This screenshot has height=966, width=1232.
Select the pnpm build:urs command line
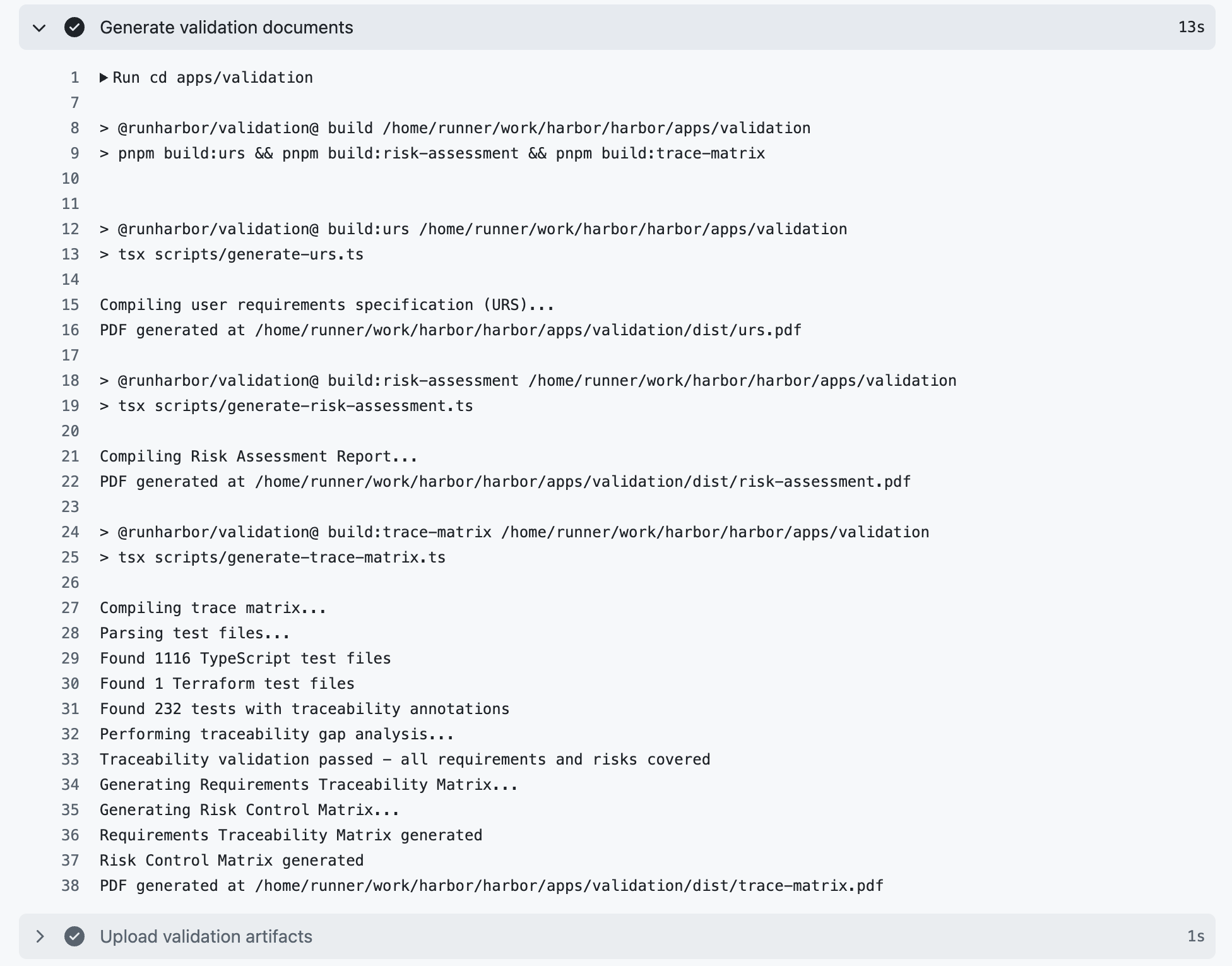431,153
